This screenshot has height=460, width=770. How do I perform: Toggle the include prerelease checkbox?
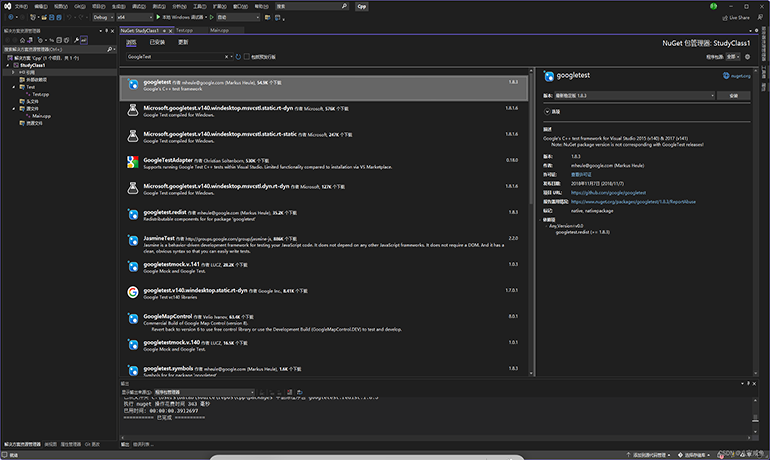coord(247,57)
